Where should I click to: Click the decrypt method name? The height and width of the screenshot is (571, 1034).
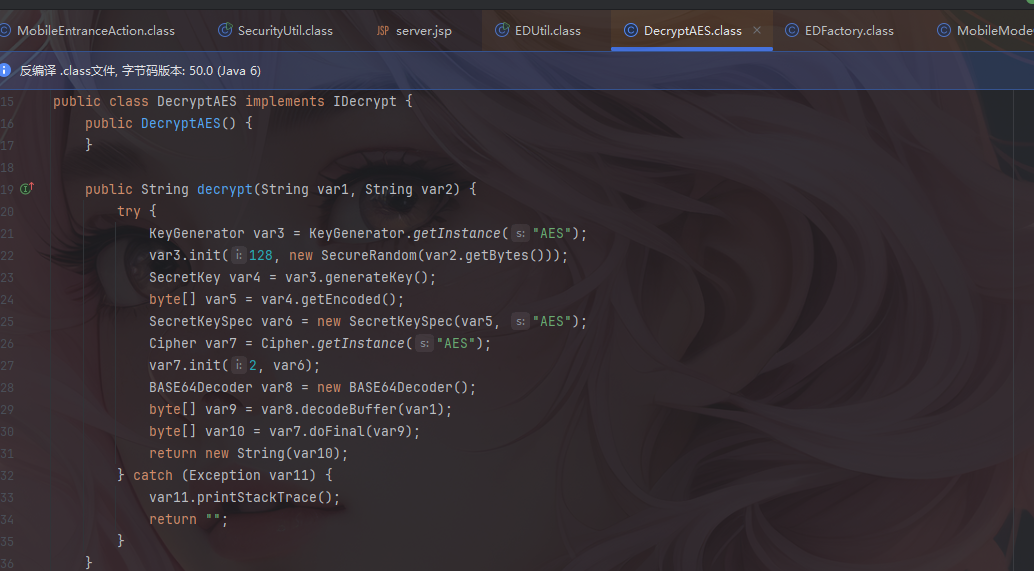click(x=224, y=189)
